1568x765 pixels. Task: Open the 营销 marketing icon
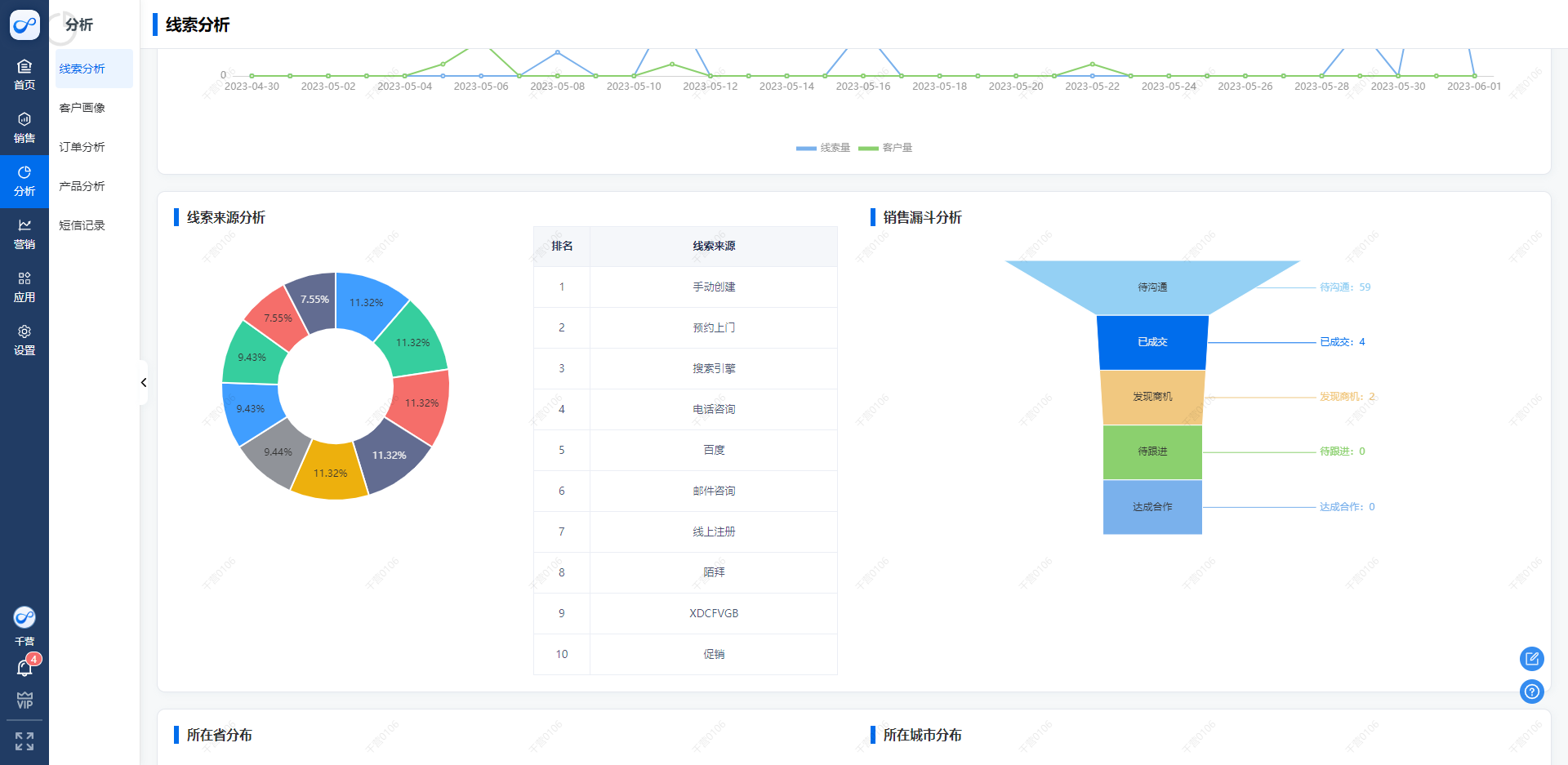(24, 234)
